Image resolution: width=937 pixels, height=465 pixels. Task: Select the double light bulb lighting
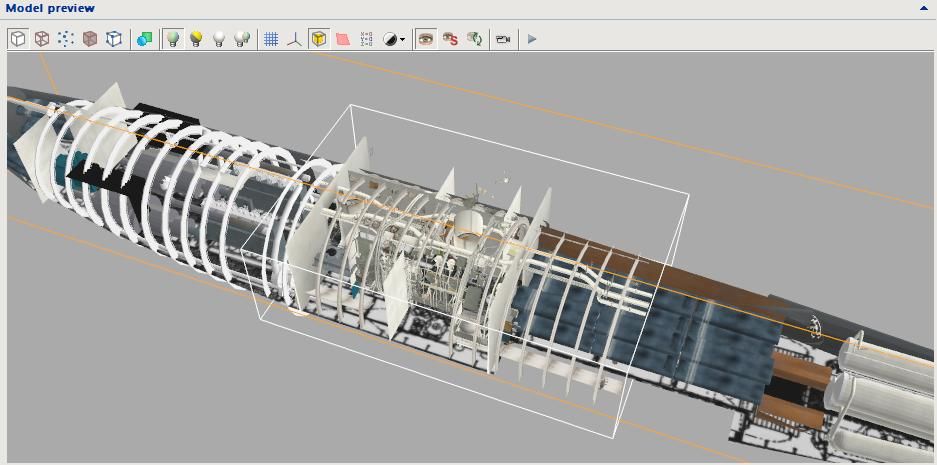pyautogui.click(x=242, y=39)
